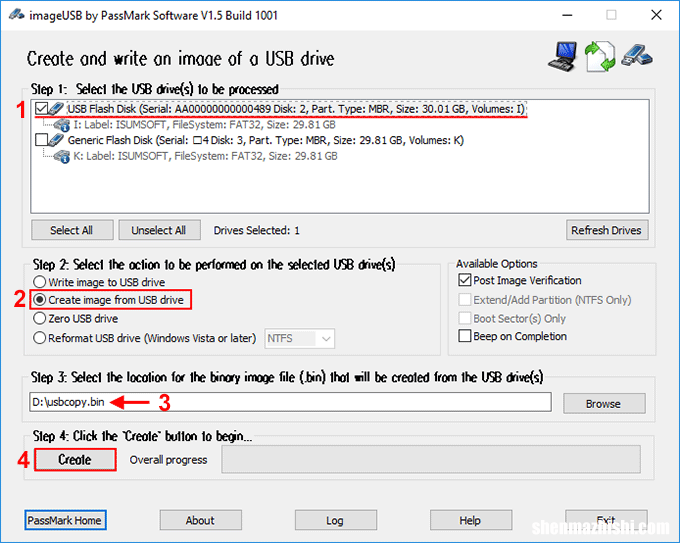Click the Create button to begin
680x543 pixels.
coord(75,460)
